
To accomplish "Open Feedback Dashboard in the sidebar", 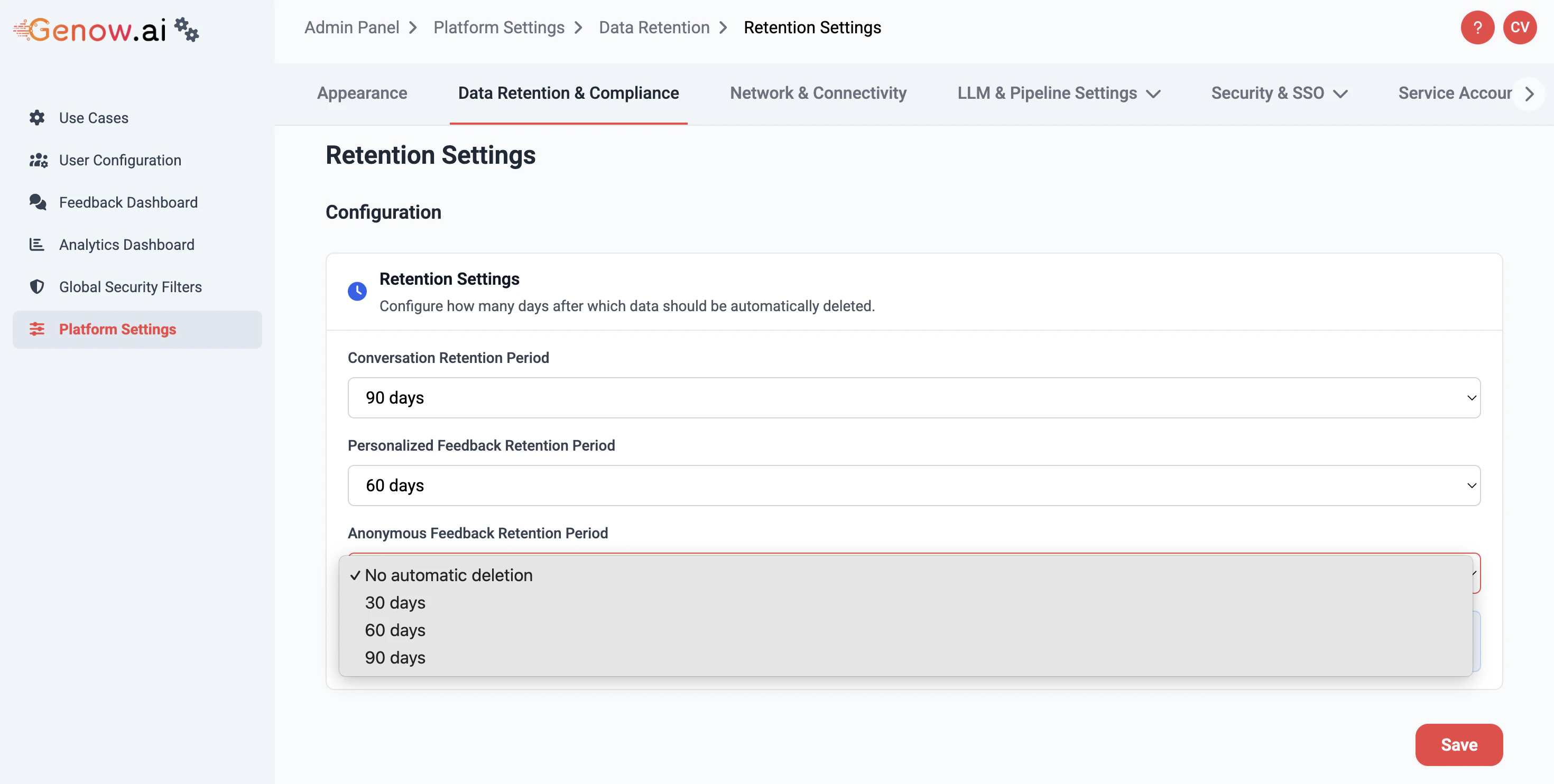I will click(x=137, y=203).
